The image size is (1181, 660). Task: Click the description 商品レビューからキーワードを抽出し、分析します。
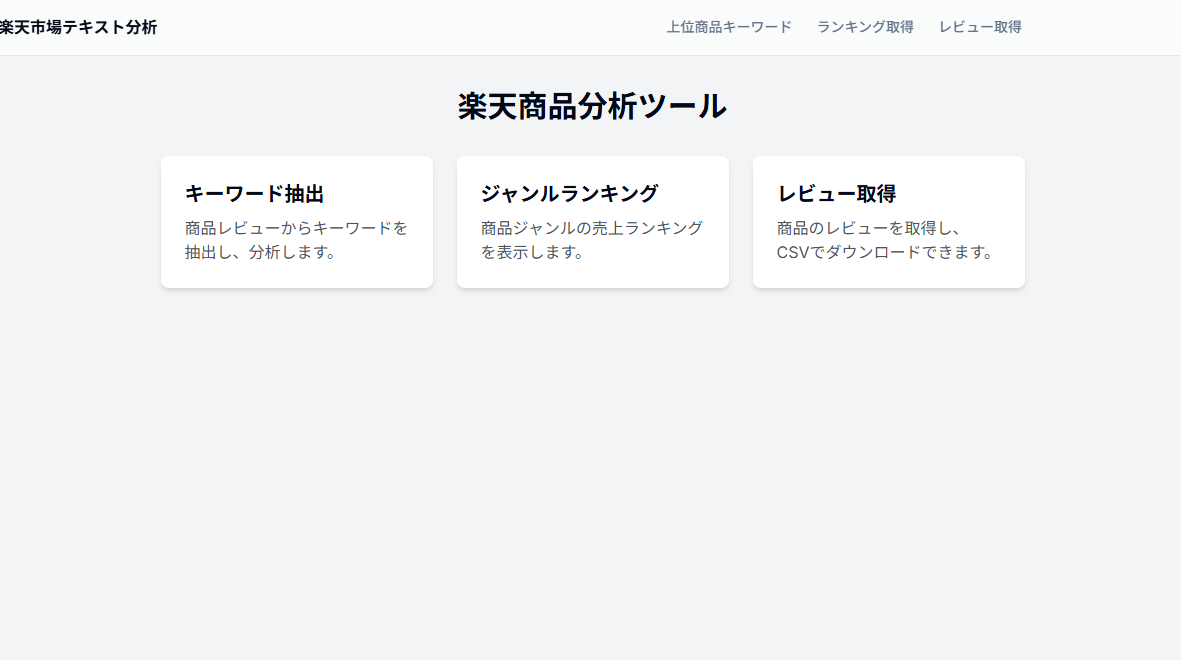(296, 240)
